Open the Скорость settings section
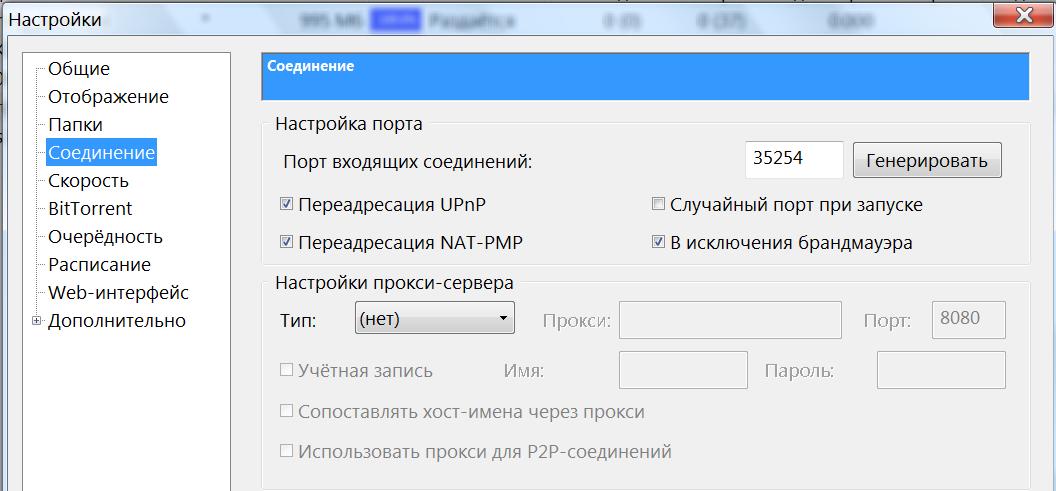Screen dimensions: 1056x491 (x=88, y=181)
